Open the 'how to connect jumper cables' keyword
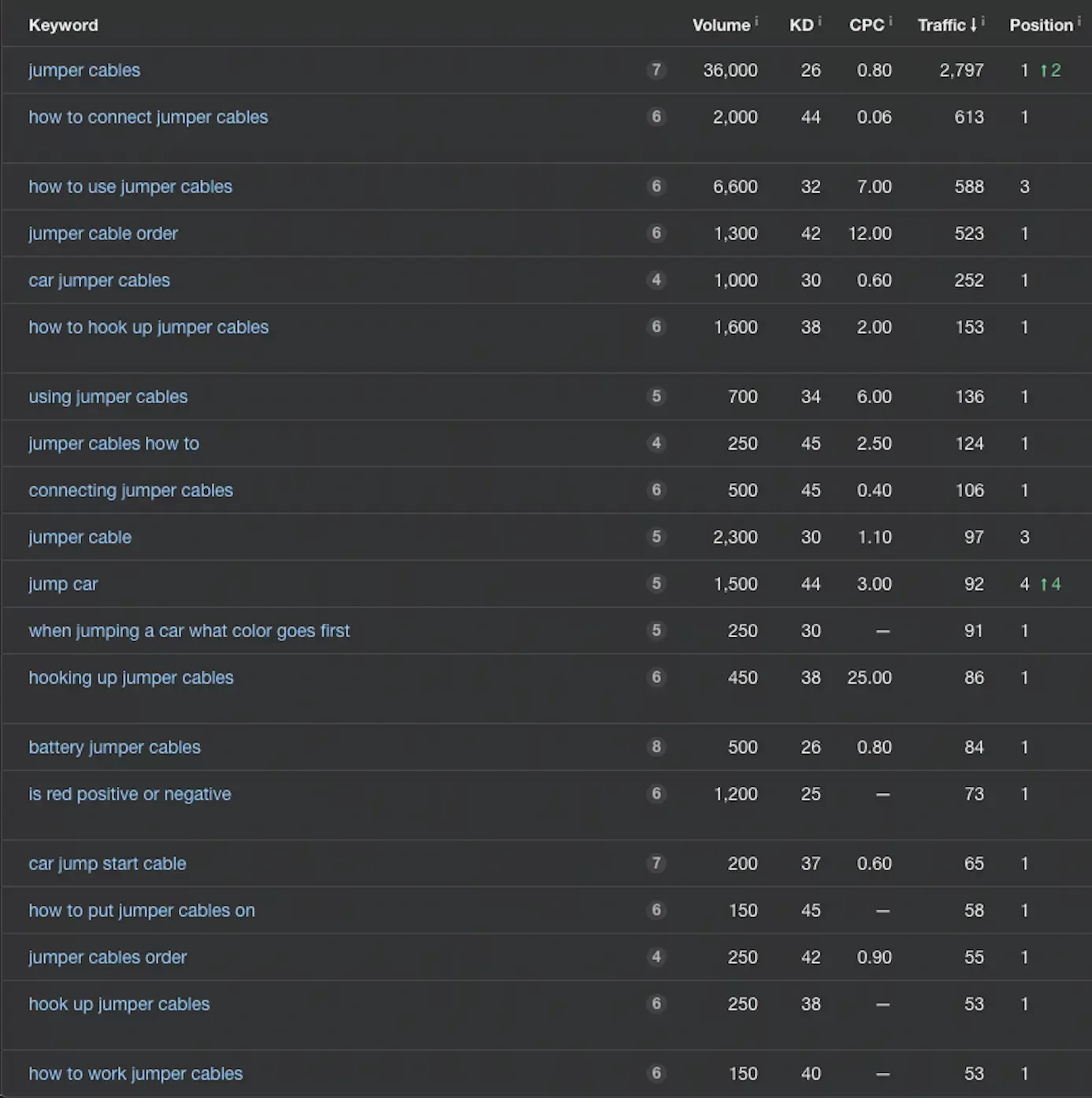The width and height of the screenshot is (1092, 1098). click(148, 117)
